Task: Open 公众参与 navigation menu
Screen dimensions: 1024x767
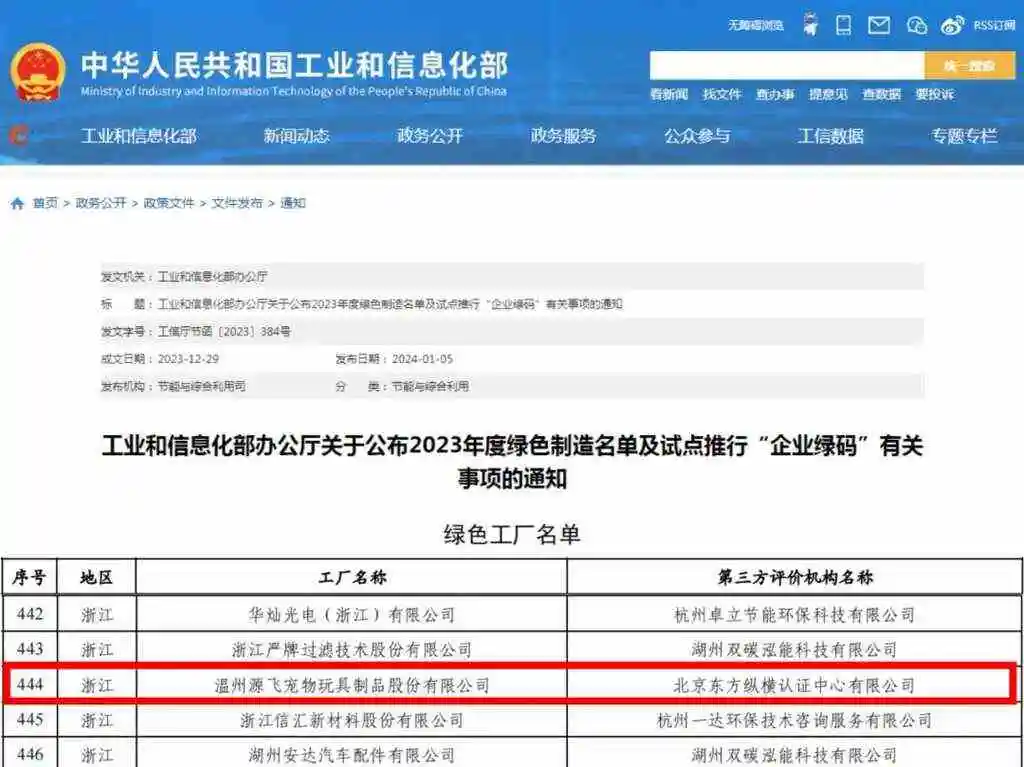Action: (x=697, y=136)
